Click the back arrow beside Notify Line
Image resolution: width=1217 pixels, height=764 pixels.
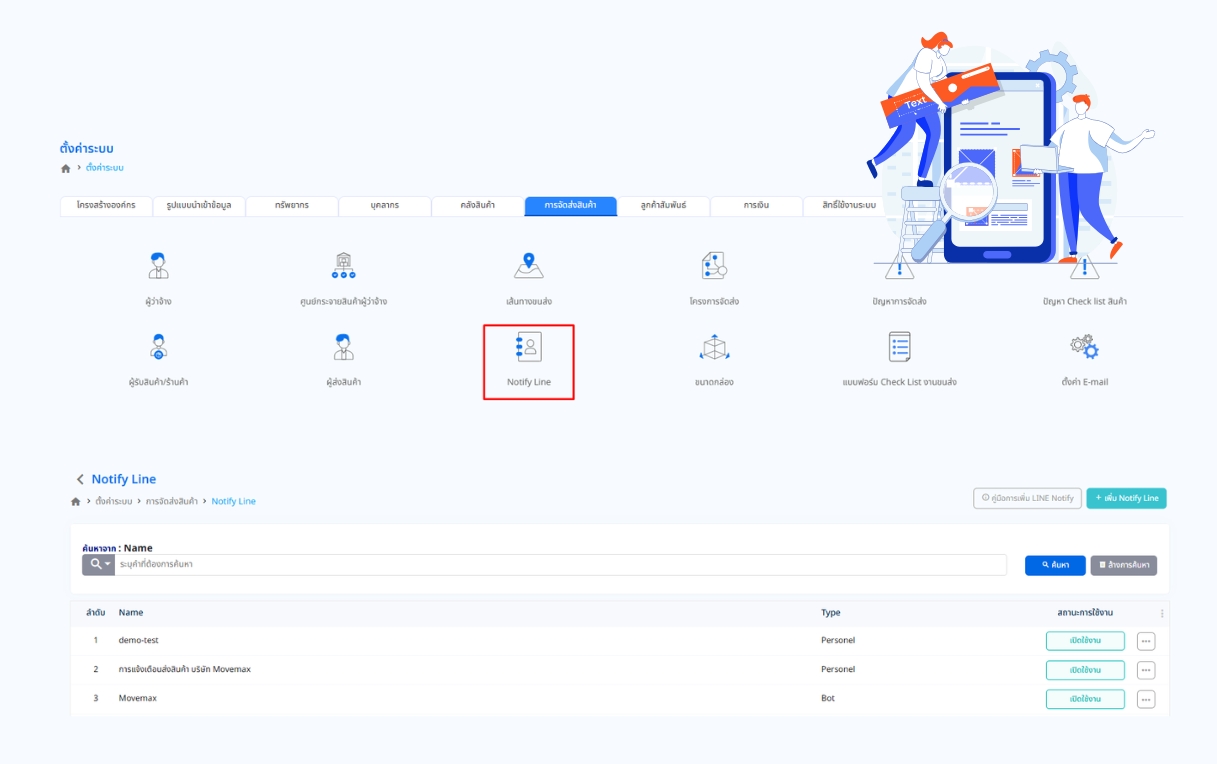[80, 480]
